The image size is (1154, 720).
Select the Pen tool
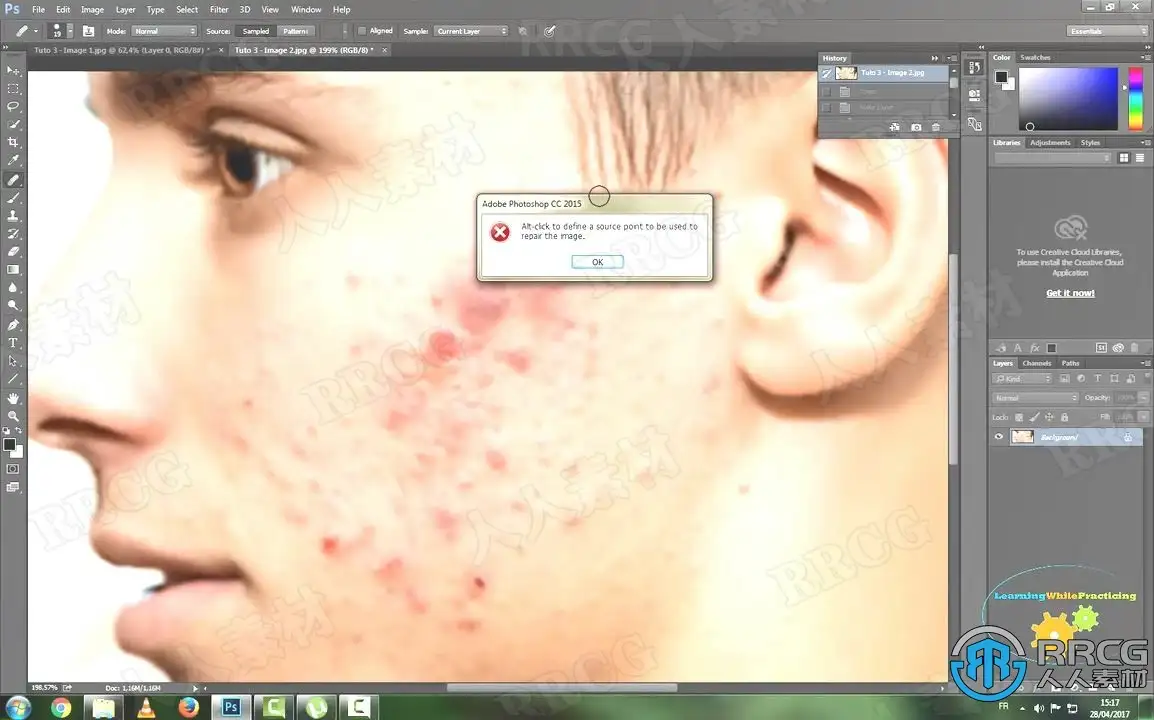point(13,325)
